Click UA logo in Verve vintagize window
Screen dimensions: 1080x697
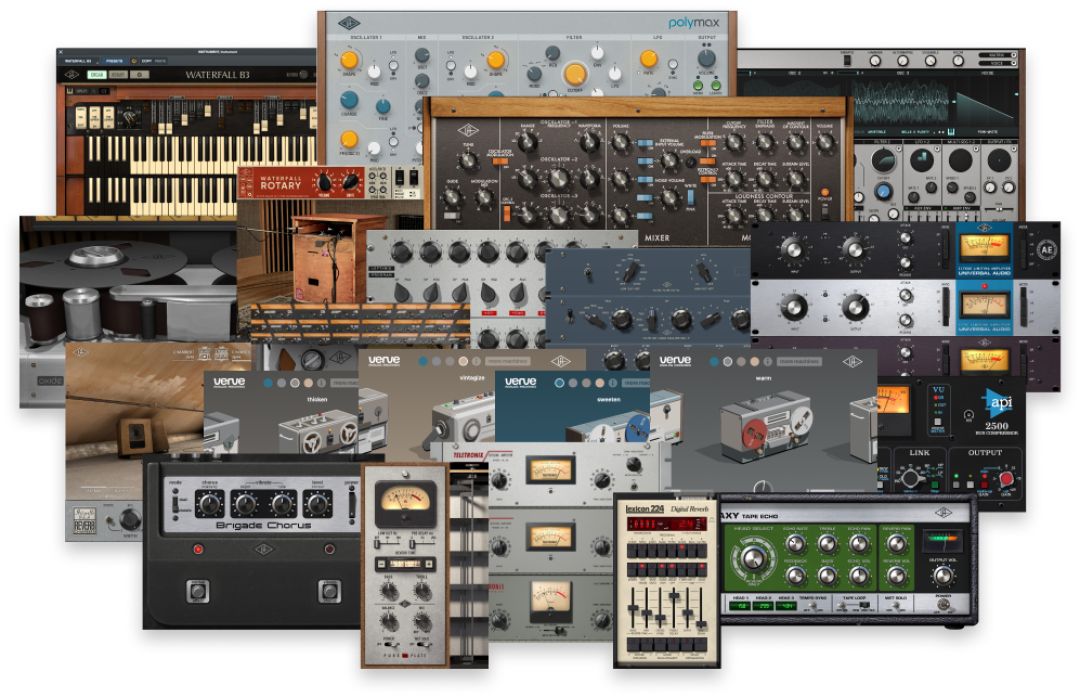click(x=561, y=361)
